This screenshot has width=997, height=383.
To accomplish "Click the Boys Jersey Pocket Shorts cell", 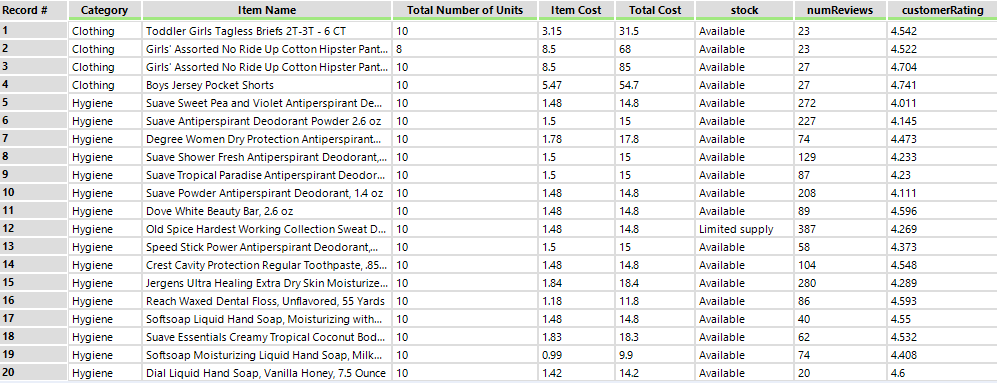I will [x=266, y=85].
